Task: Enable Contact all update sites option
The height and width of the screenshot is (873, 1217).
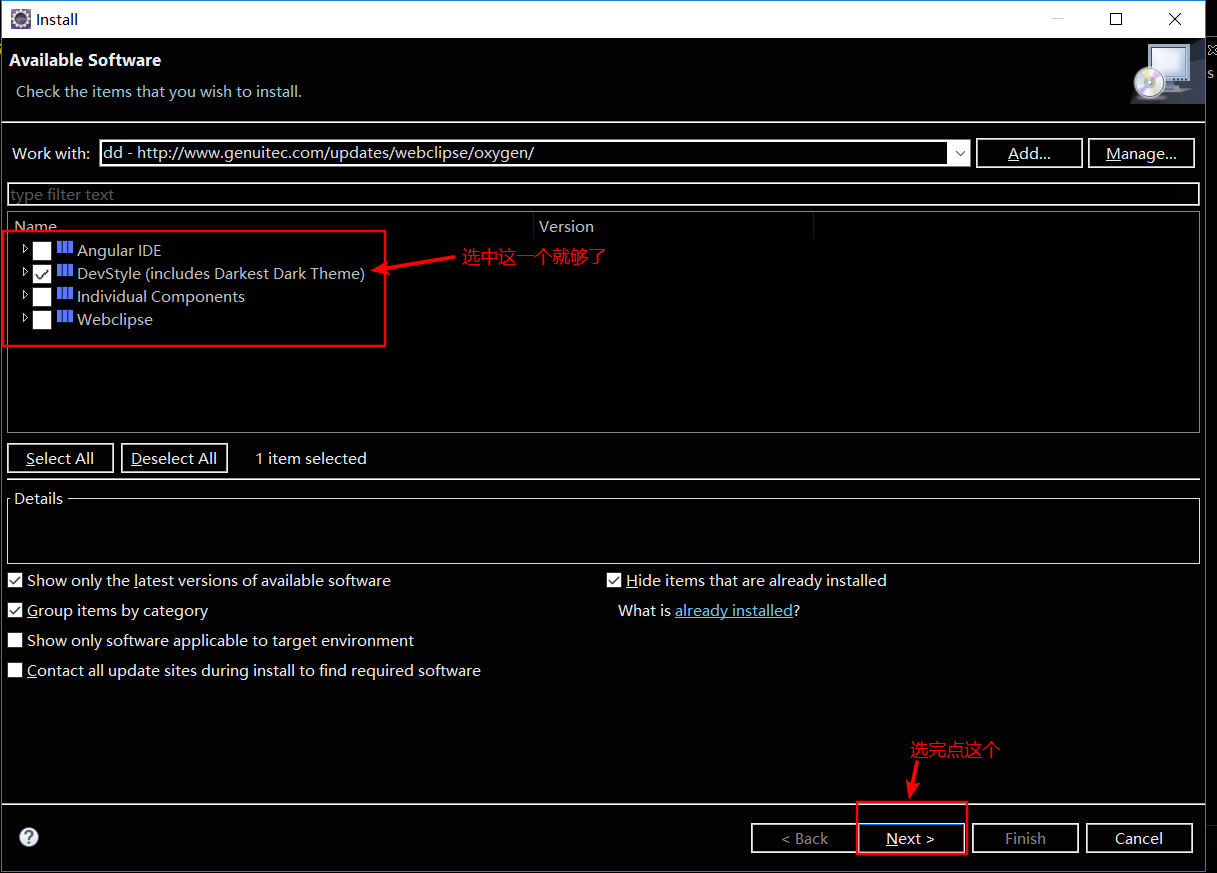Action: [15, 671]
